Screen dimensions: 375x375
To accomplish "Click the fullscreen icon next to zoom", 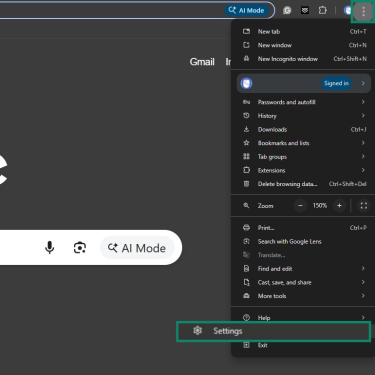I will (x=364, y=206).
